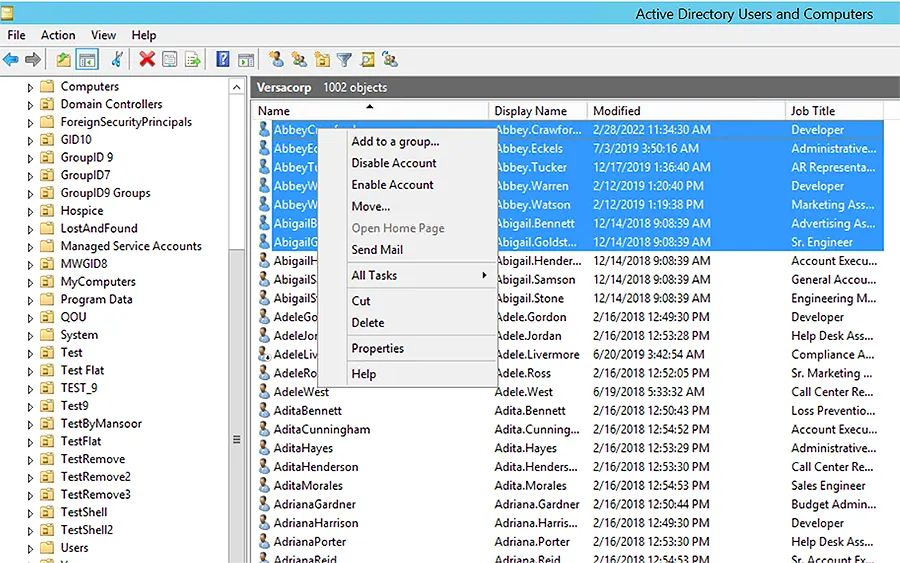
Task: Select the MyComputers tree item
Action: click(x=98, y=282)
